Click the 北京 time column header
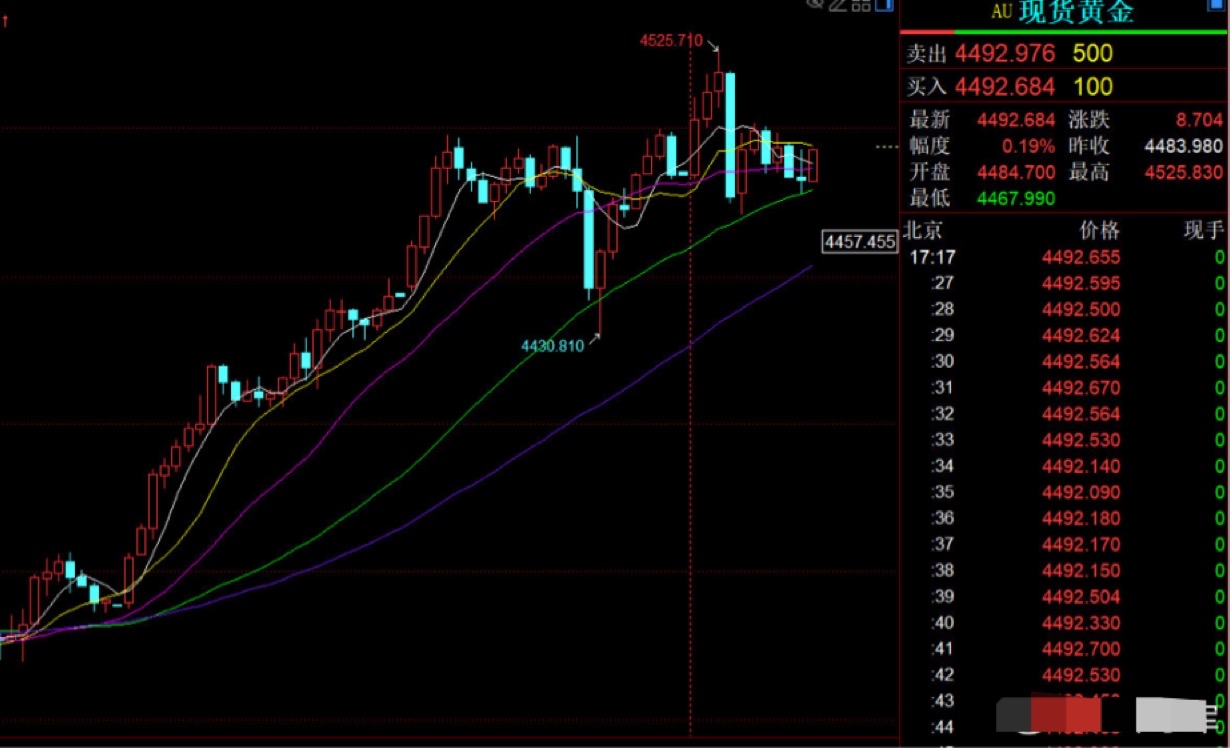Image resolution: width=1230 pixels, height=748 pixels. tap(923, 230)
